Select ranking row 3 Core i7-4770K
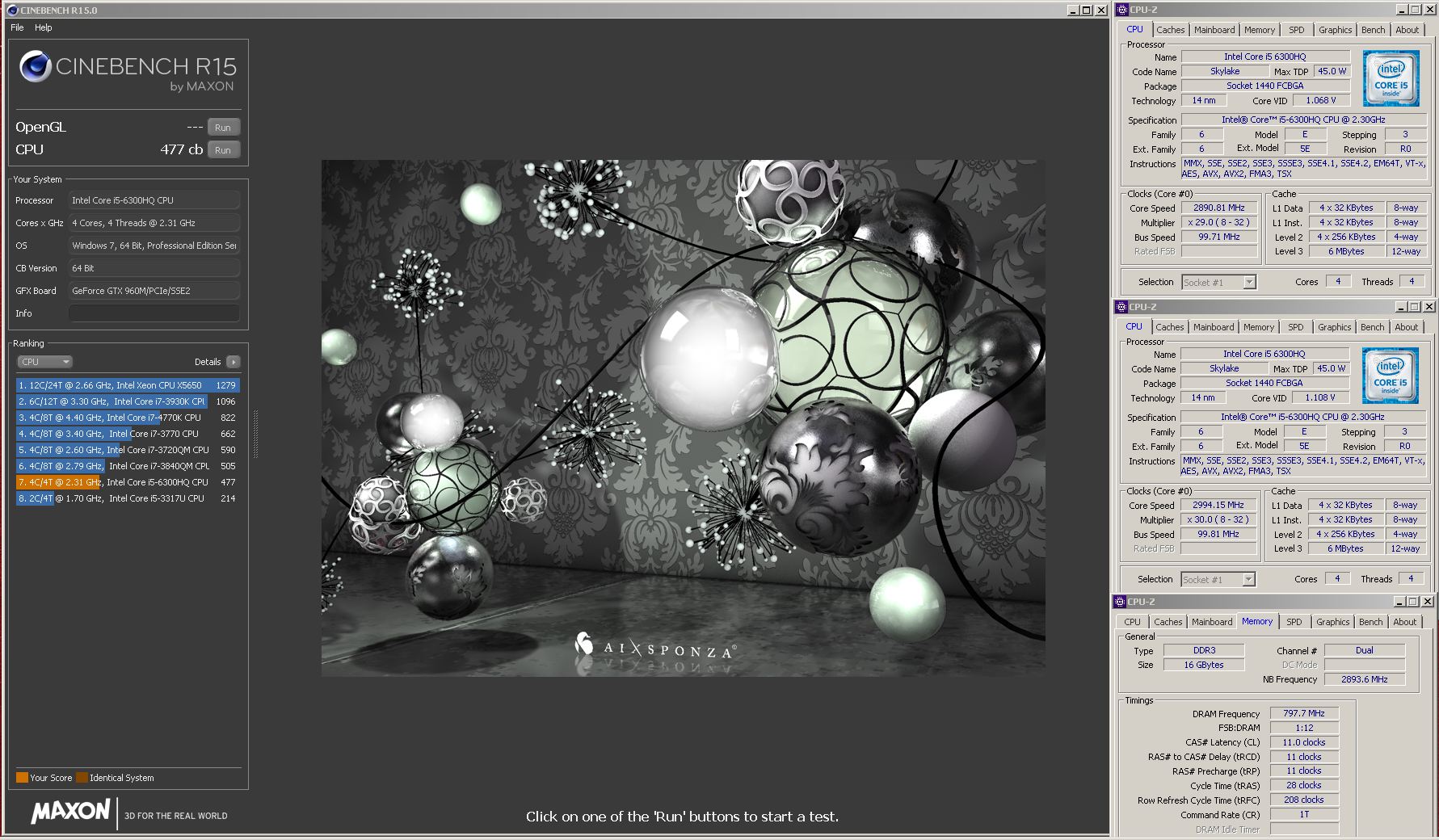The width and height of the screenshot is (1439, 840). pos(128,418)
